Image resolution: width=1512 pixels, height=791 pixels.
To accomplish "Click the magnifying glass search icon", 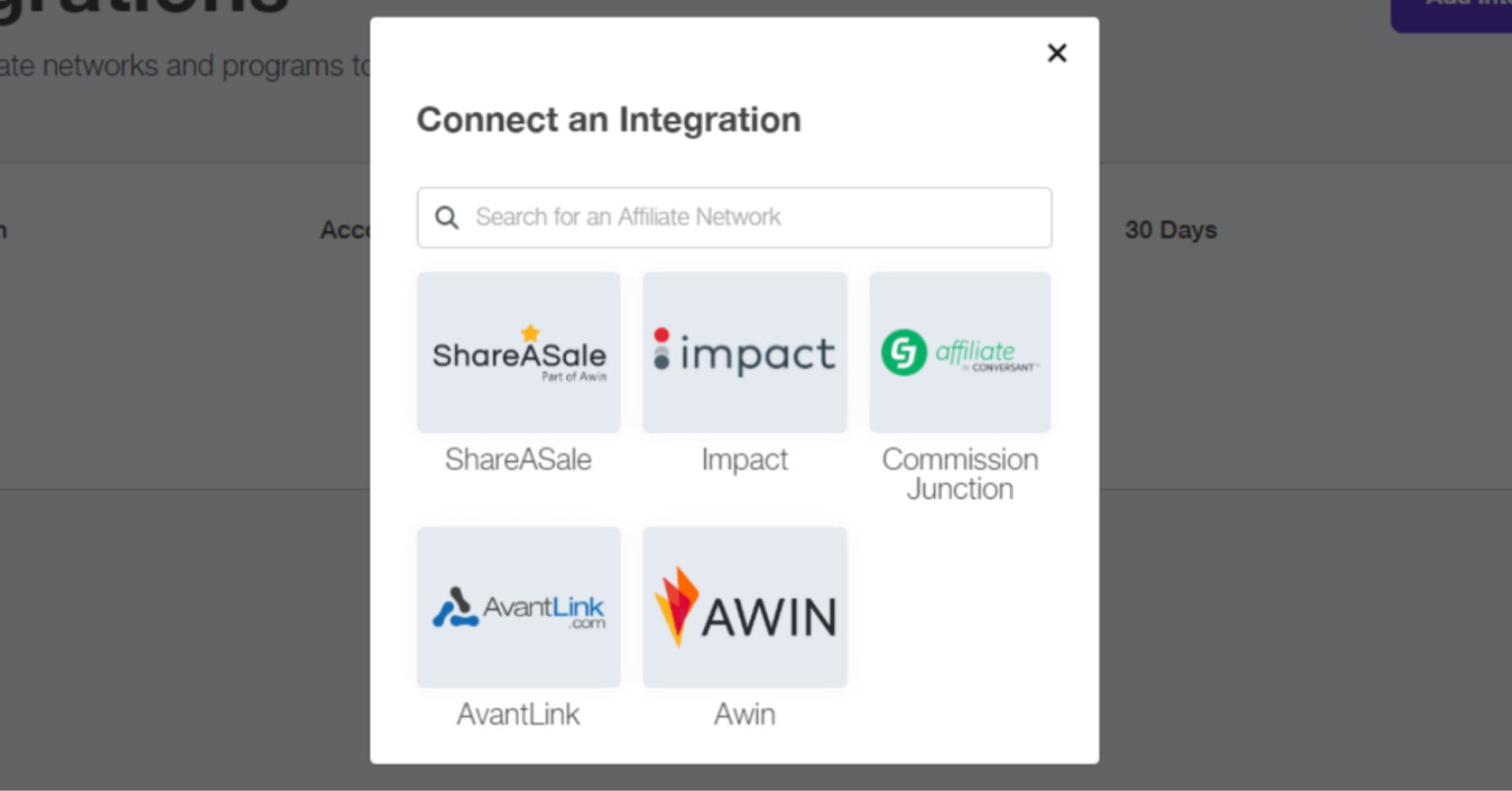I will point(447,217).
